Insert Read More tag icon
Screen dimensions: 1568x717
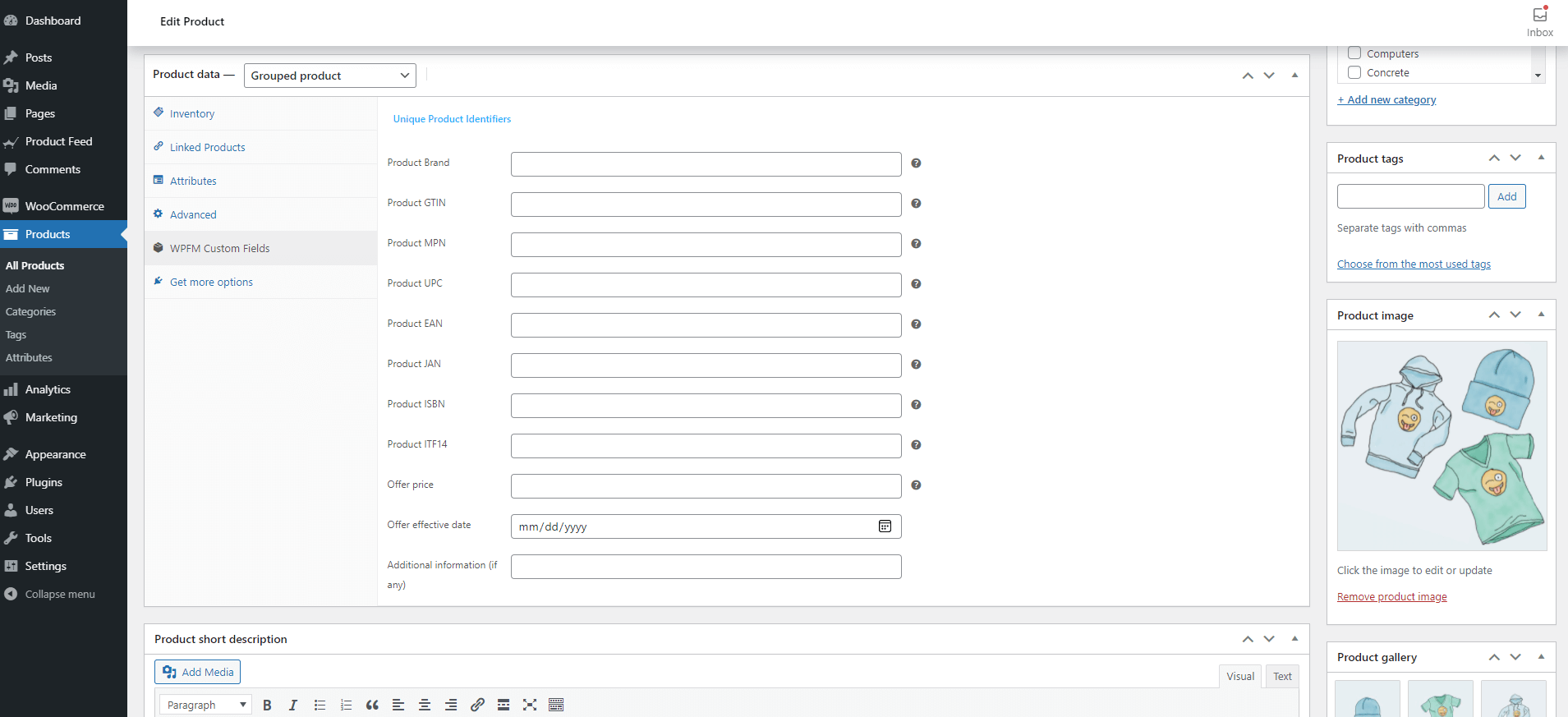[504, 705]
